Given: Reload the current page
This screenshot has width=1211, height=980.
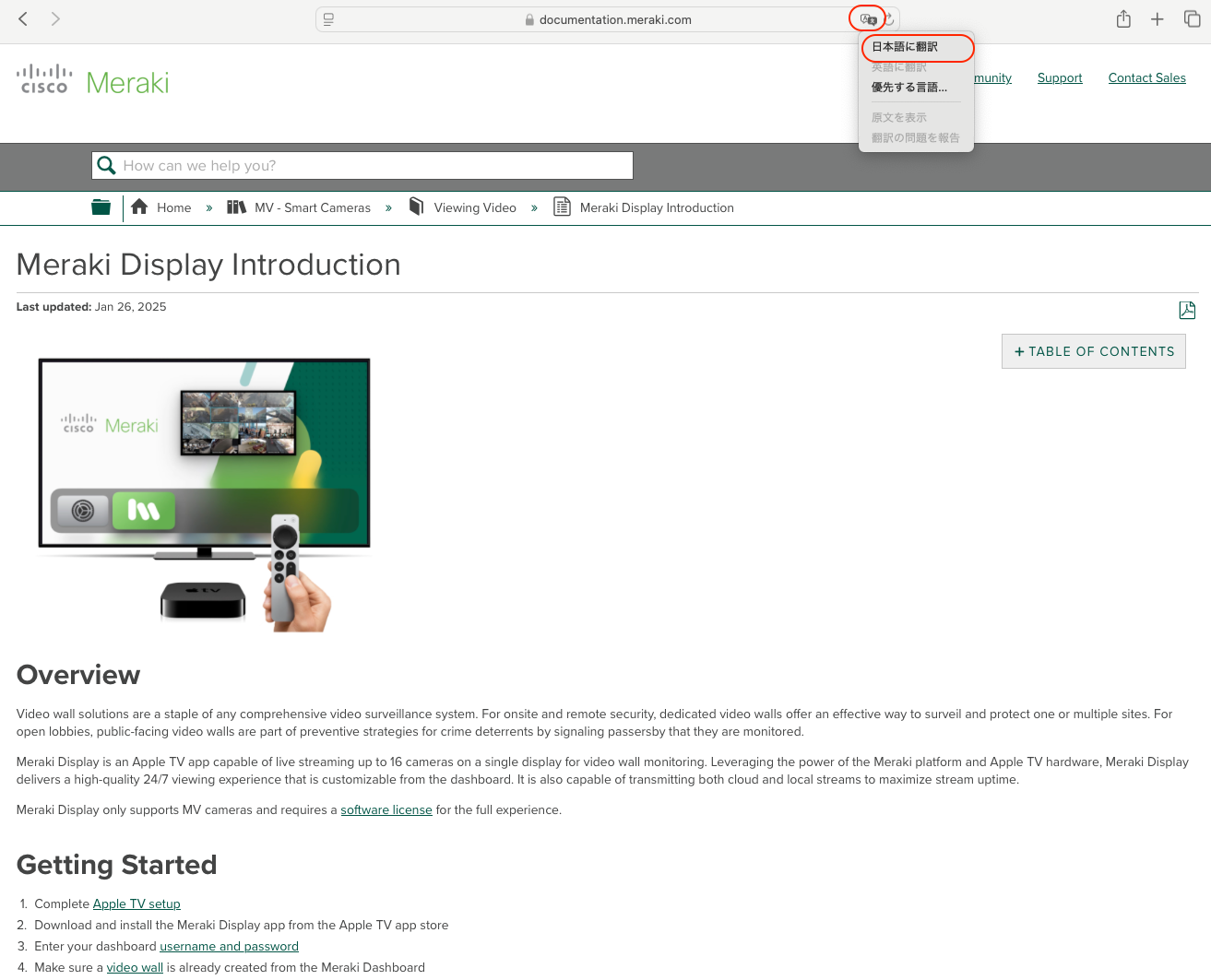Looking at the screenshot, I should tap(887, 18).
